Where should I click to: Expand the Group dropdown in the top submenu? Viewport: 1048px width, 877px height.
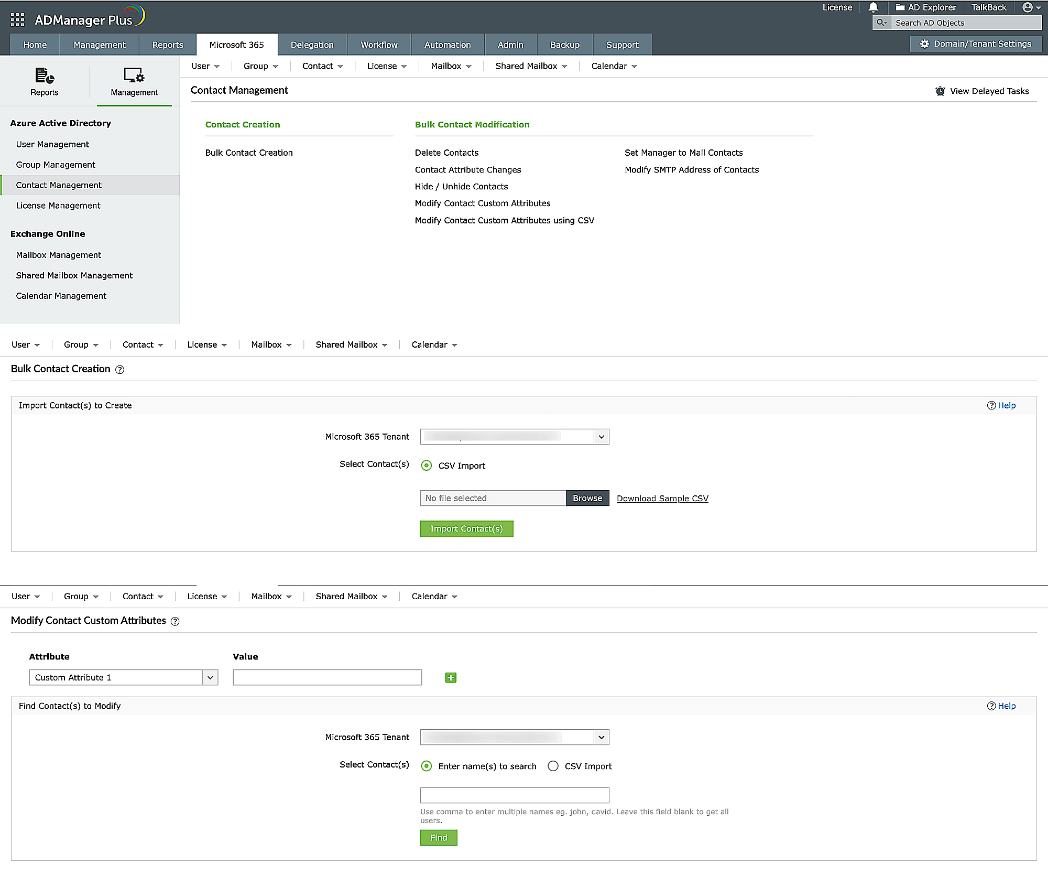tap(261, 66)
